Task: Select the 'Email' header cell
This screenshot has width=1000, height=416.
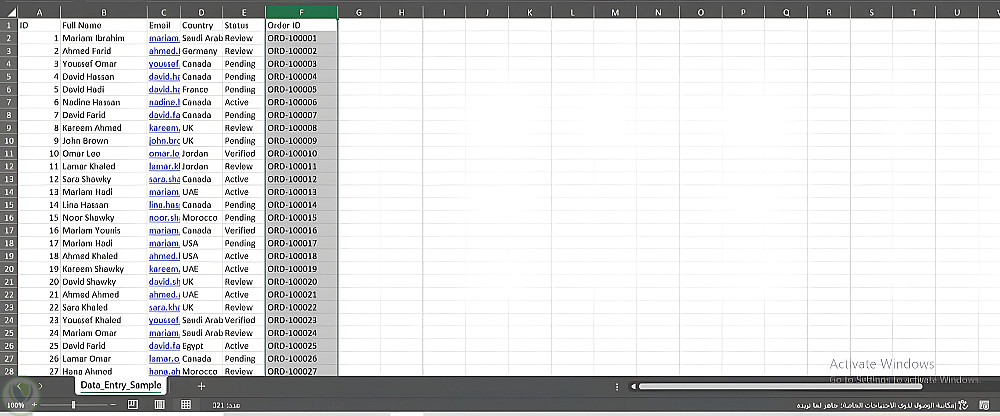Action: point(164,25)
